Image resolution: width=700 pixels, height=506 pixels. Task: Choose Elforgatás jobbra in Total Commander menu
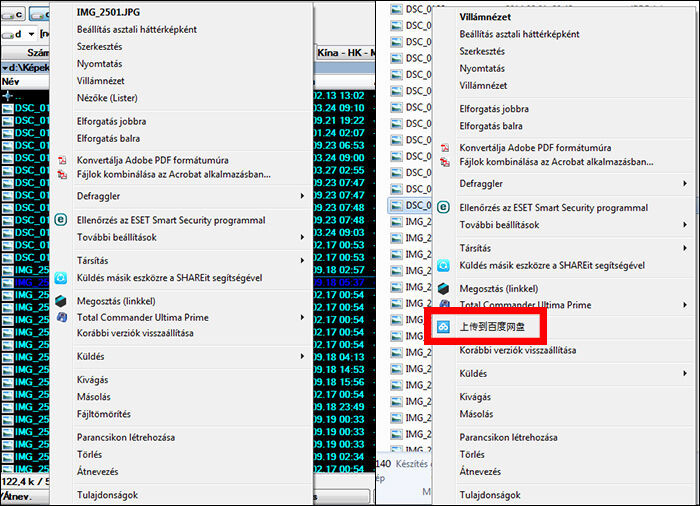(112, 121)
